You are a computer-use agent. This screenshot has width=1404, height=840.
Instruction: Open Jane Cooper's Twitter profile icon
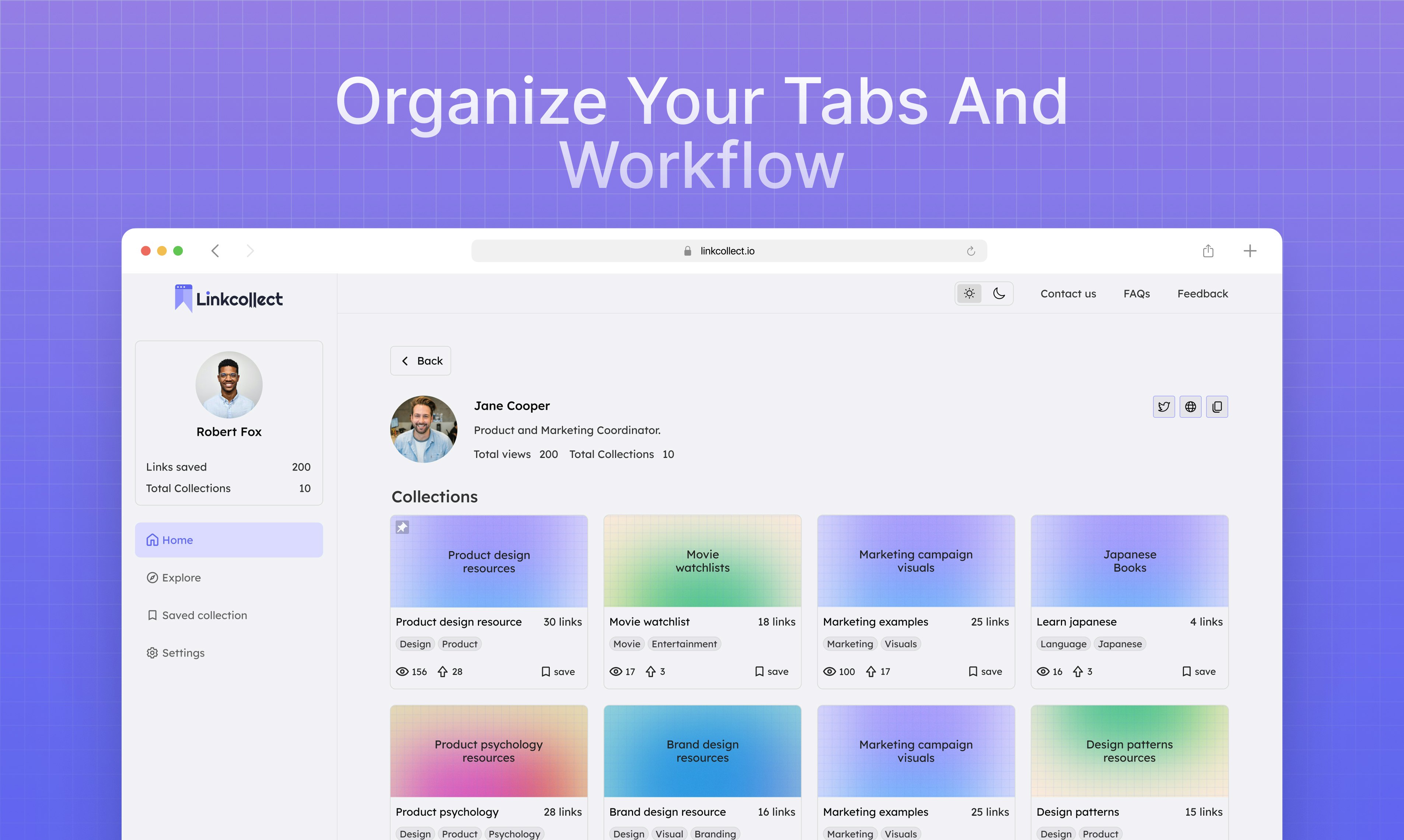(x=1164, y=406)
